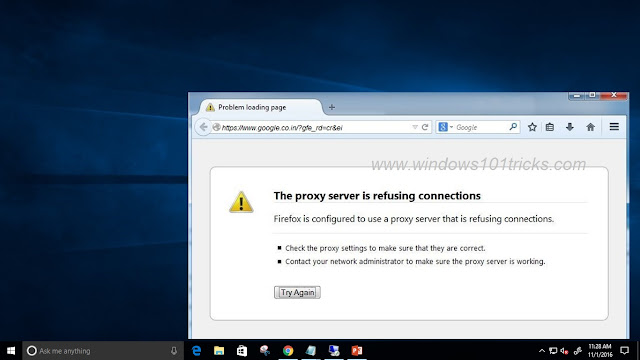
Task: Open File Explorer from taskbar
Action: pos(219,351)
